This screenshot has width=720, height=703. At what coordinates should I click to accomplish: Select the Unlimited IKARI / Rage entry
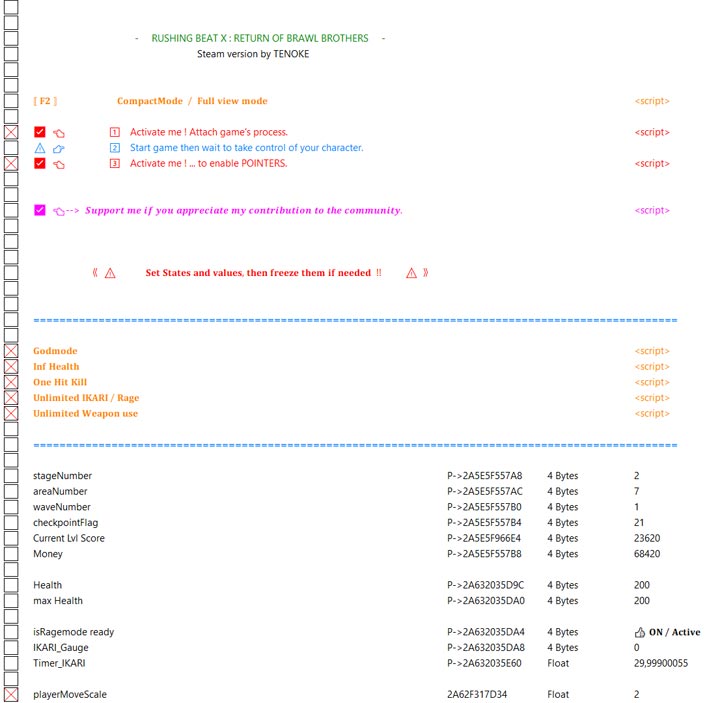click(x=86, y=398)
